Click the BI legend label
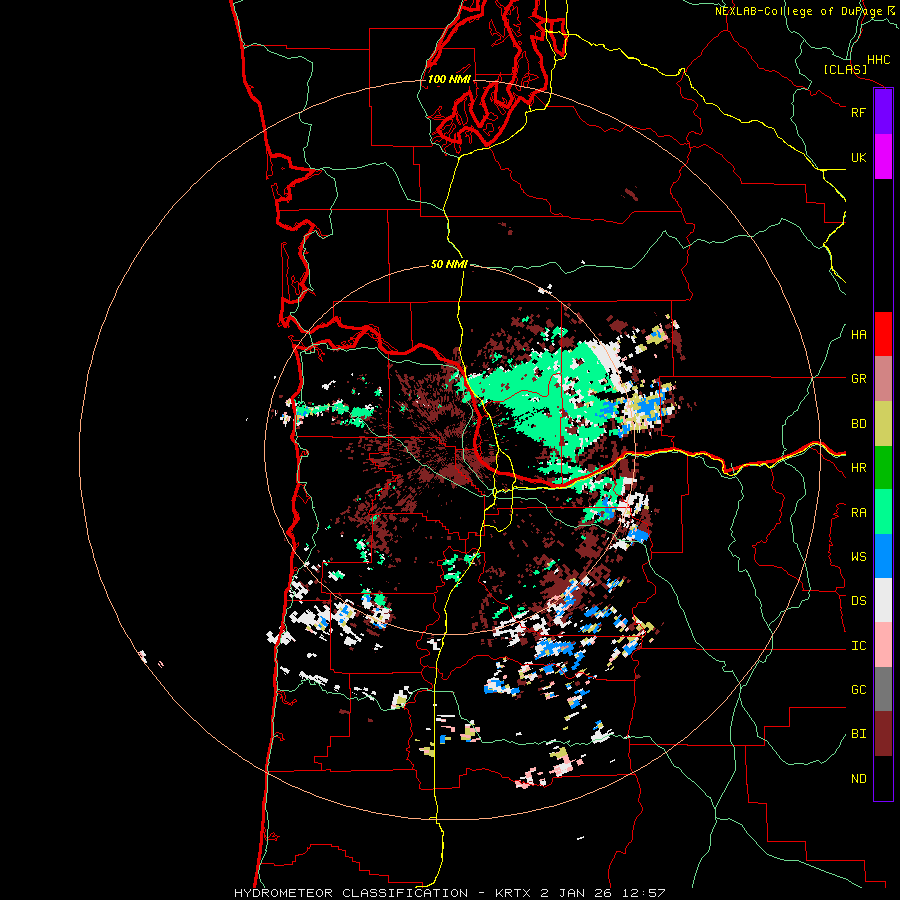Viewport: 900px width, 900px height. tap(858, 734)
